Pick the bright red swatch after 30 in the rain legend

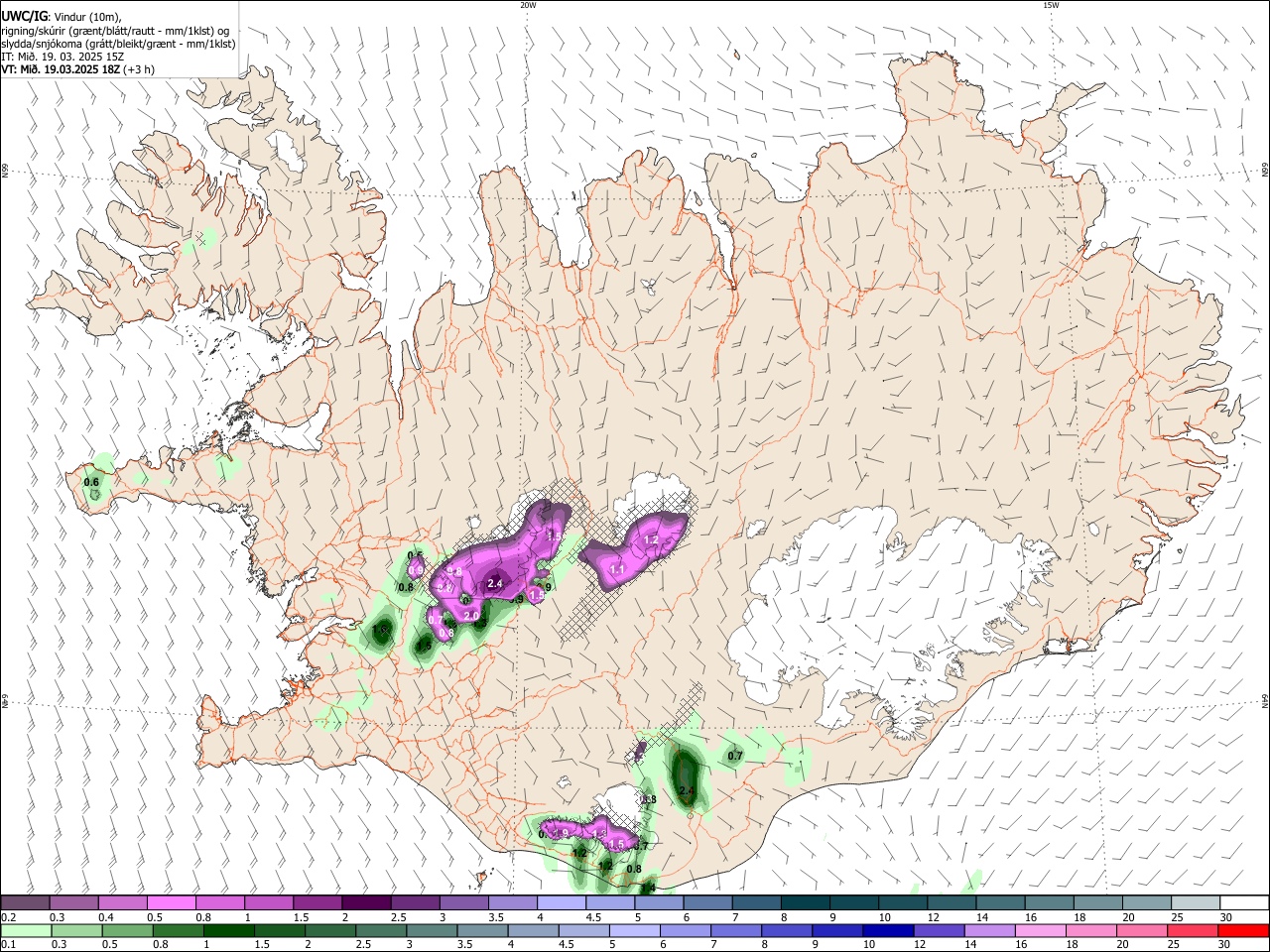[x=1242, y=930]
